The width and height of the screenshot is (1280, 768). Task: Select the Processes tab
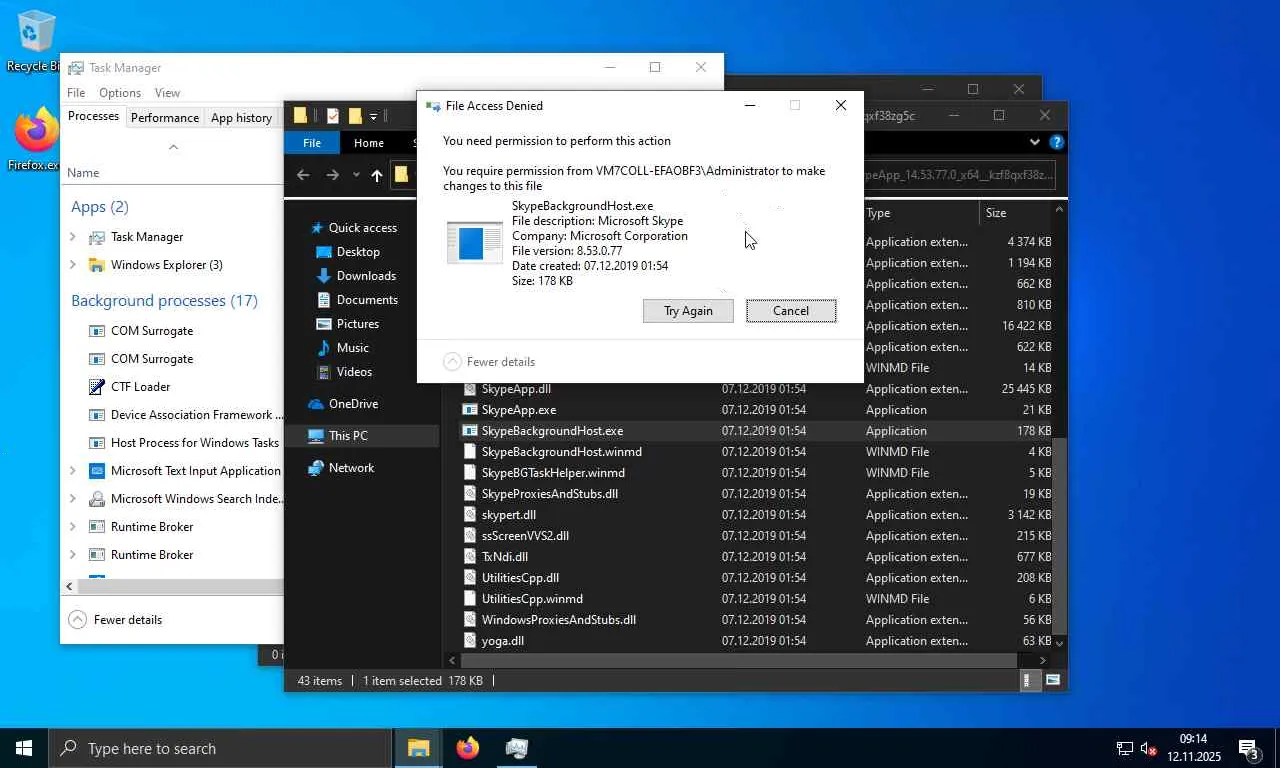93,116
